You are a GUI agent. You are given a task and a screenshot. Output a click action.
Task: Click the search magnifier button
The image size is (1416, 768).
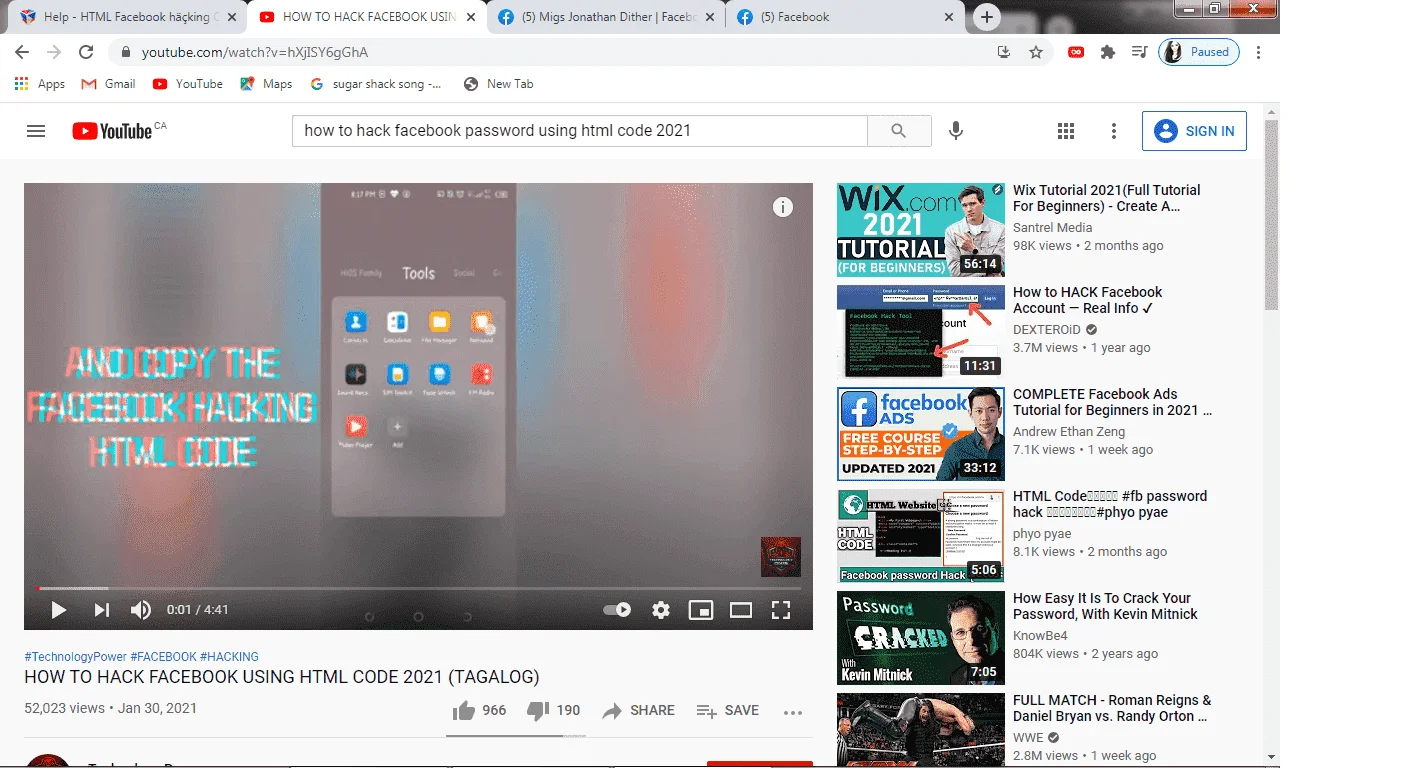(x=899, y=131)
